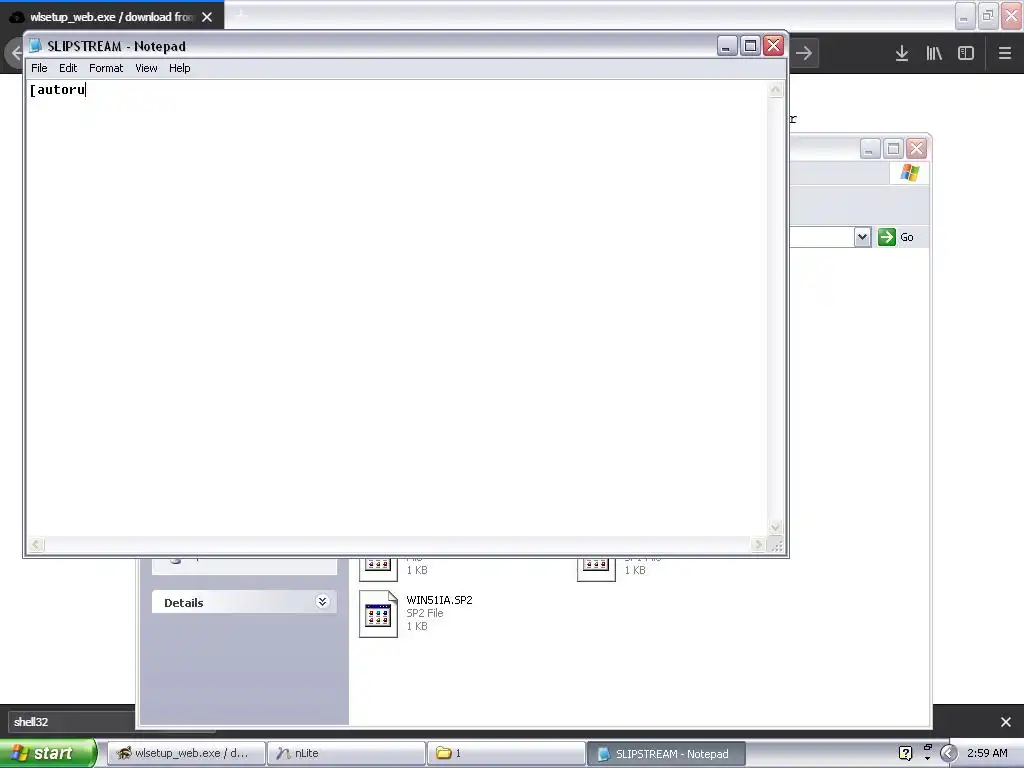Click the Notepad horizontal scrollbar right arrow
This screenshot has height=768, width=1024.
(758, 545)
